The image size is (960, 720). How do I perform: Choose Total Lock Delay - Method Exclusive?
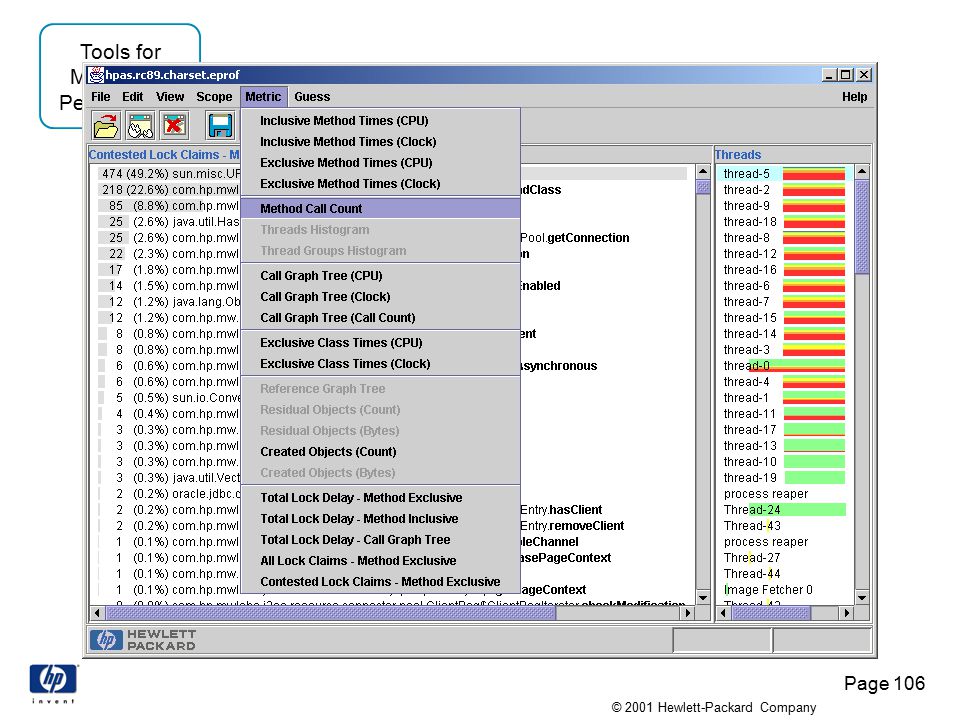click(x=381, y=498)
